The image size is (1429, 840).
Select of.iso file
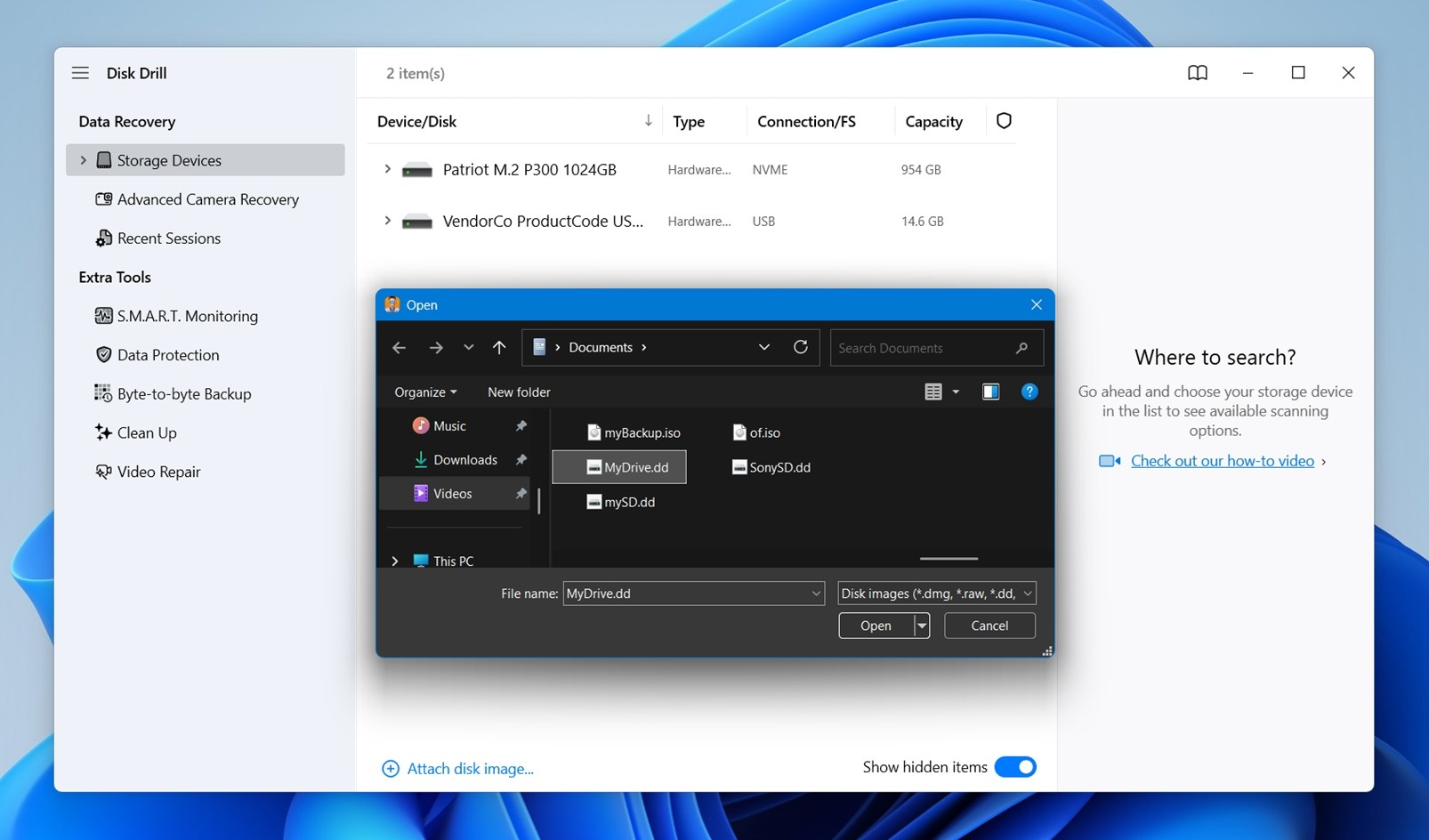(x=756, y=432)
